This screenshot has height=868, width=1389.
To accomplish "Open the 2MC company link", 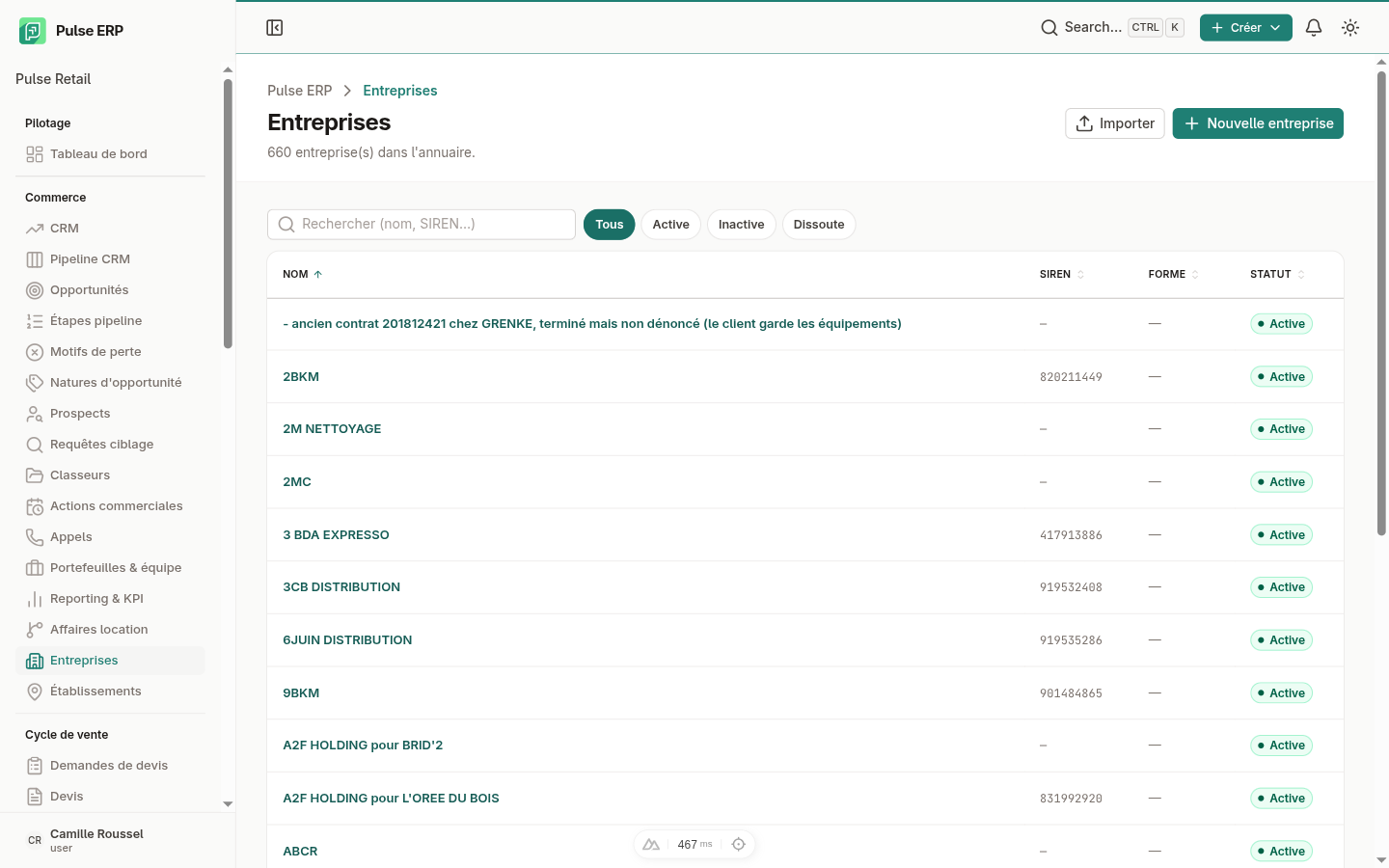I will click(x=297, y=482).
